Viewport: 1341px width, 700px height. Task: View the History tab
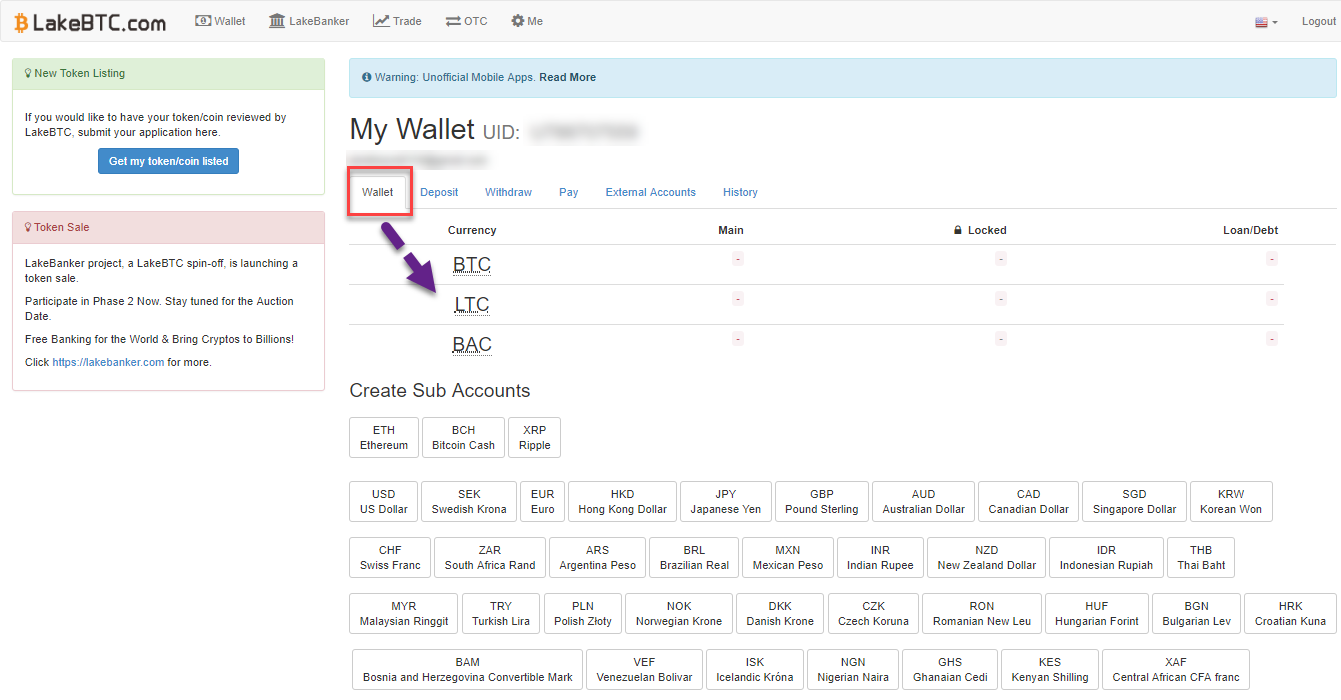pos(740,192)
